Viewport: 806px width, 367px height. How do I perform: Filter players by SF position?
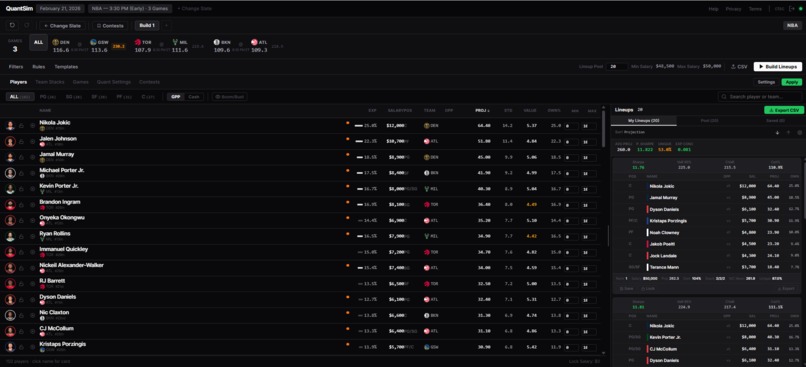pyautogui.click(x=98, y=97)
